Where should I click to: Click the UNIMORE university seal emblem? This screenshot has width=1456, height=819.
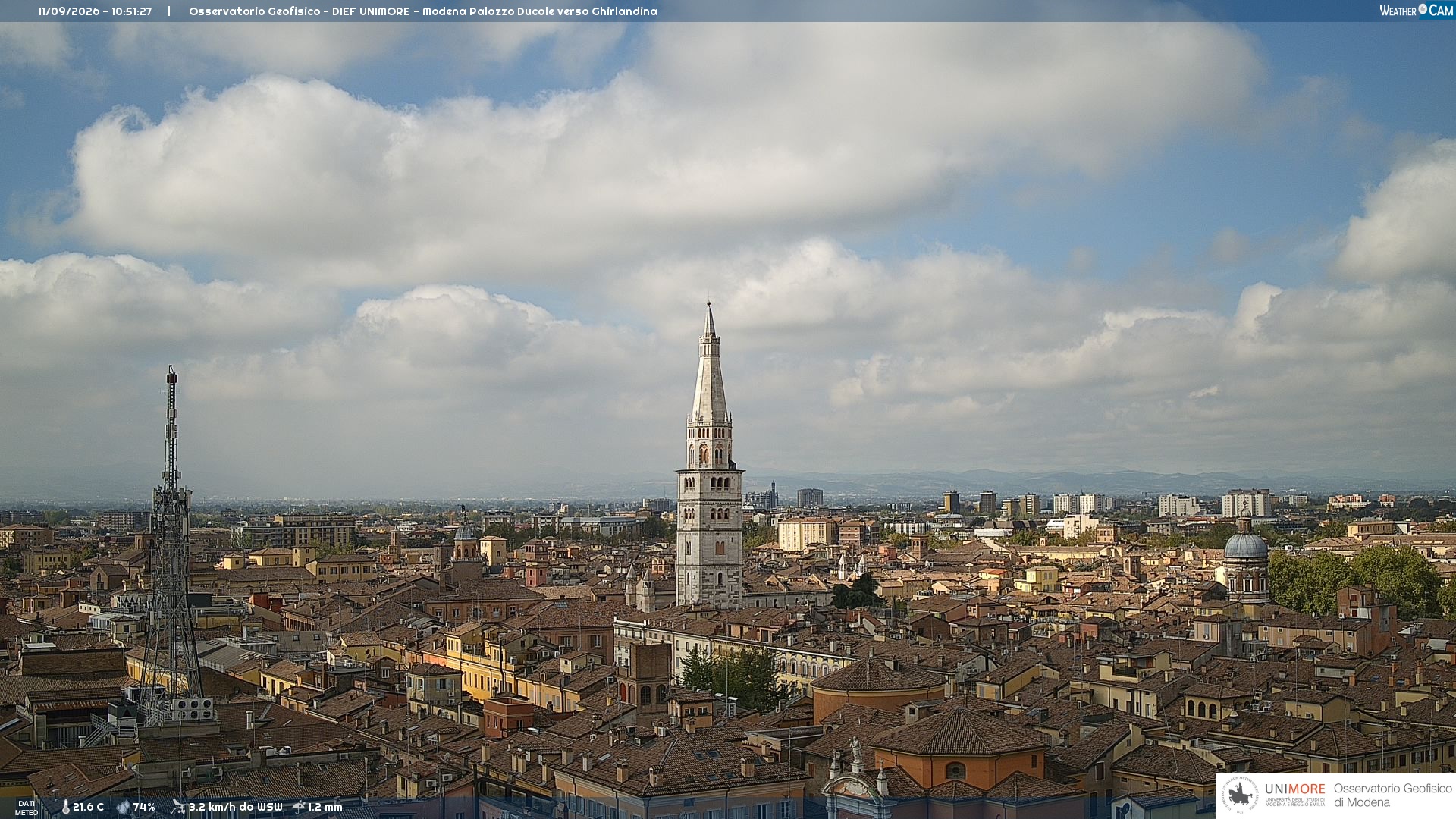pyautogui.click(x=1241, y=795)
